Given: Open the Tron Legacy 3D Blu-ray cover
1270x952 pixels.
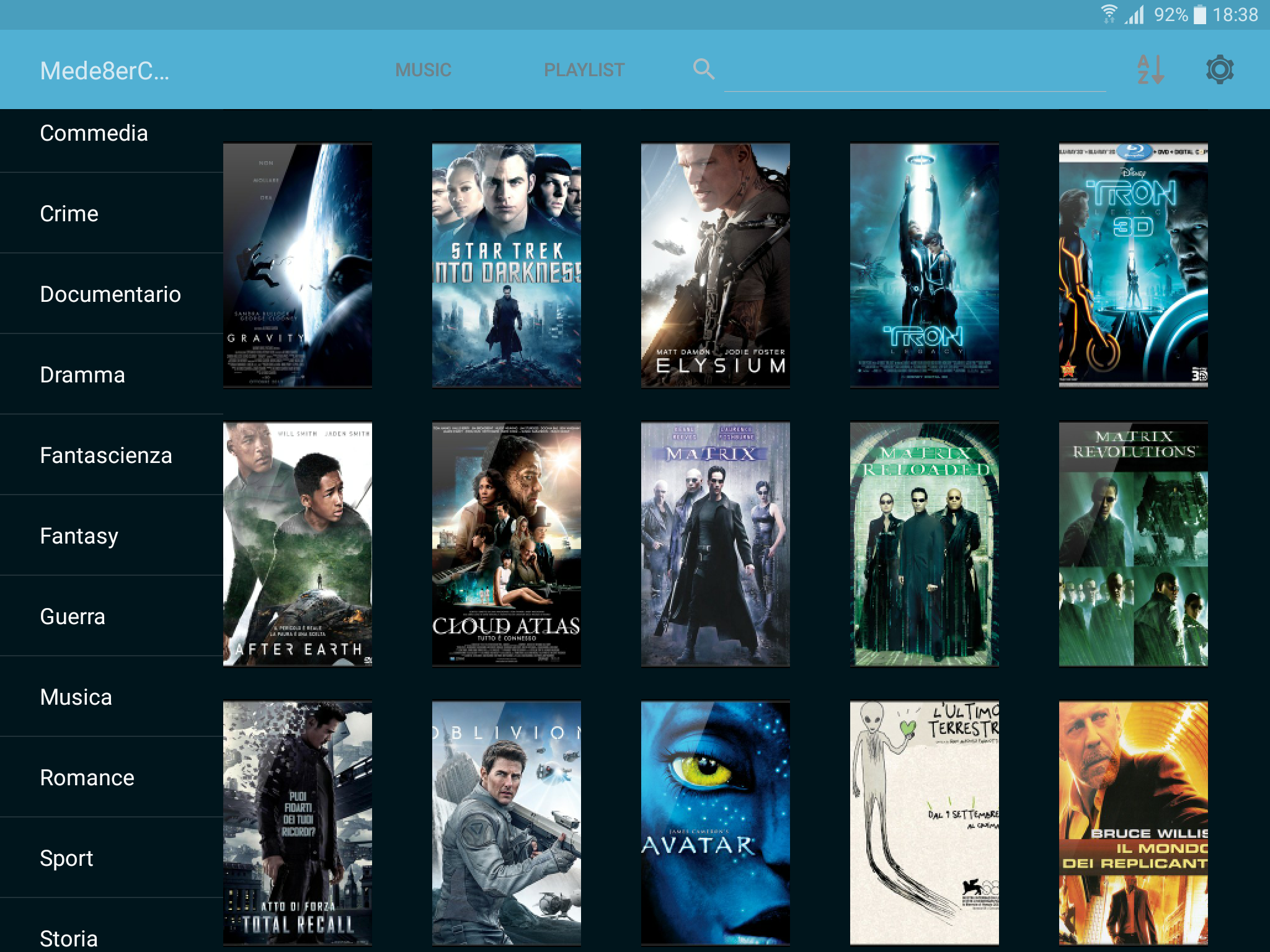Looking at the screenshot, I should coord(1134,265).
